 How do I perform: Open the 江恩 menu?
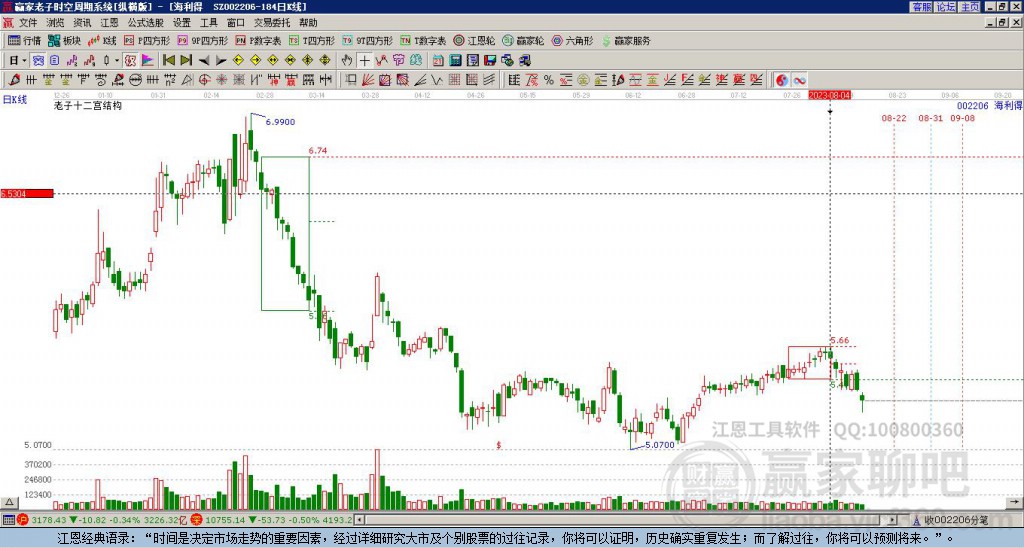109,23
